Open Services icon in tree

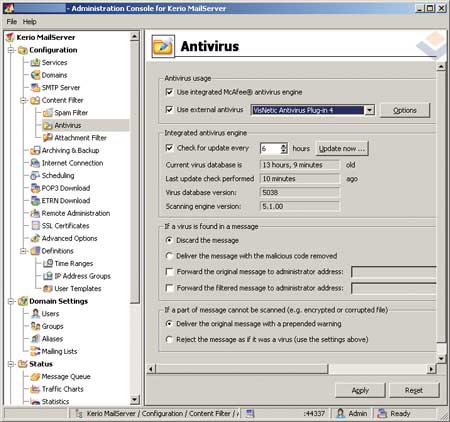tap(35, 62)
